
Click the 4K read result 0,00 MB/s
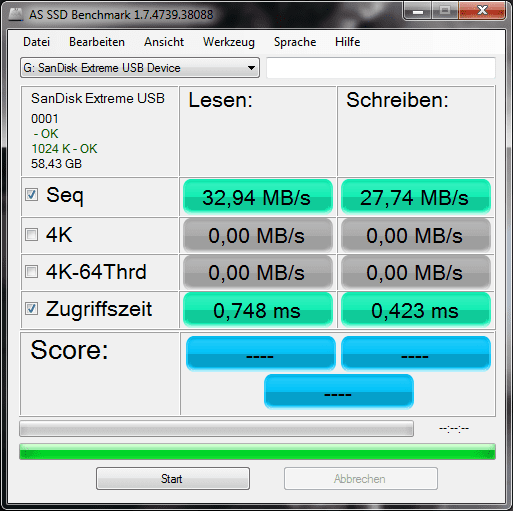click(258, 235)
